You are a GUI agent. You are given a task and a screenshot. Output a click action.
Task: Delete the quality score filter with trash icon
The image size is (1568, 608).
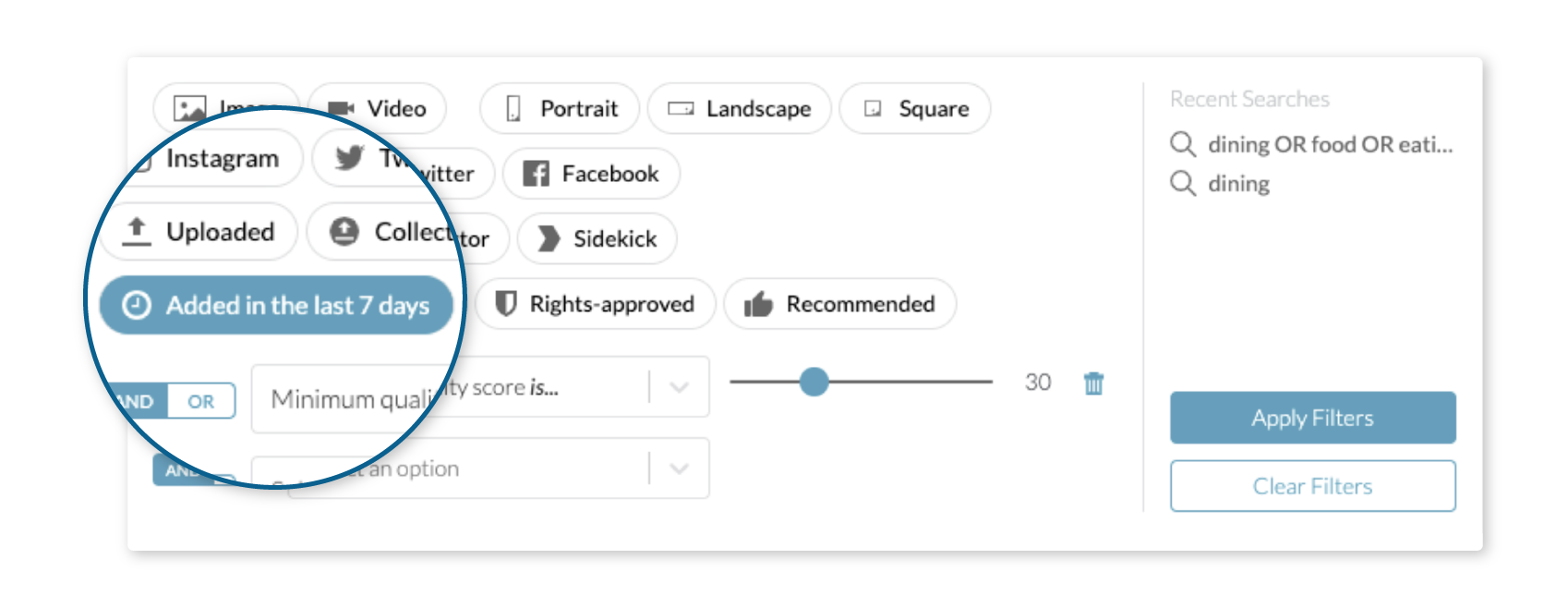click(x=1093, y=383)
